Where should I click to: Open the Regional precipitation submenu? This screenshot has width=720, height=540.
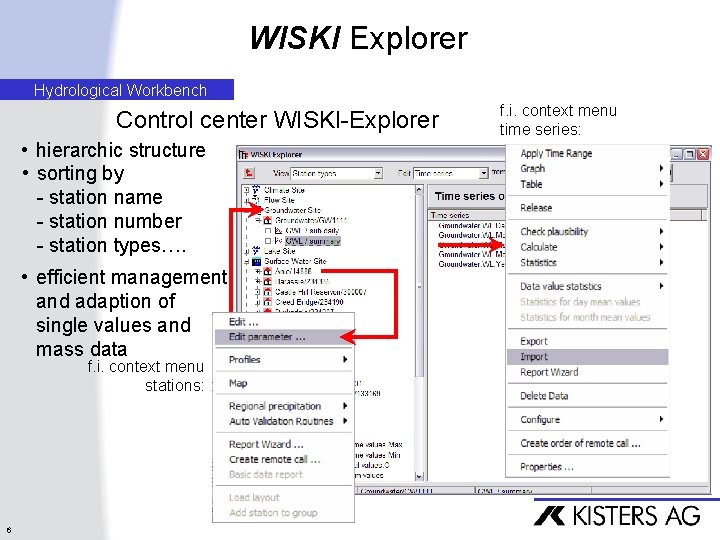pyautogui.click(x=284, y=406)
